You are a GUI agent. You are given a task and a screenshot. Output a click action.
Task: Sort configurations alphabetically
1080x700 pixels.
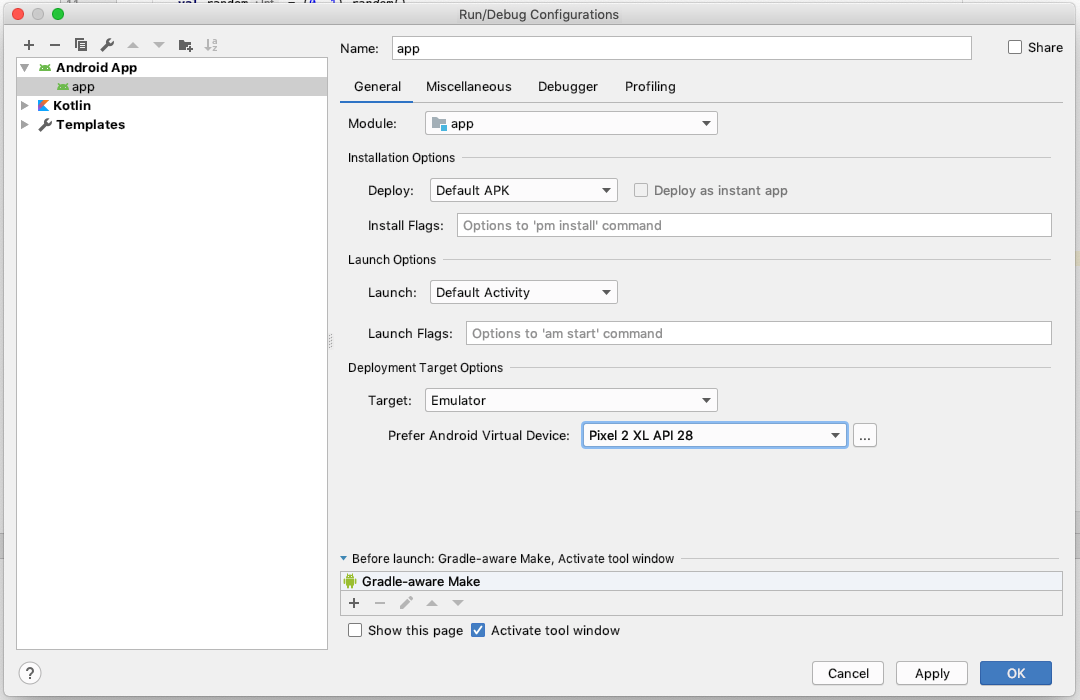(211, 45)
